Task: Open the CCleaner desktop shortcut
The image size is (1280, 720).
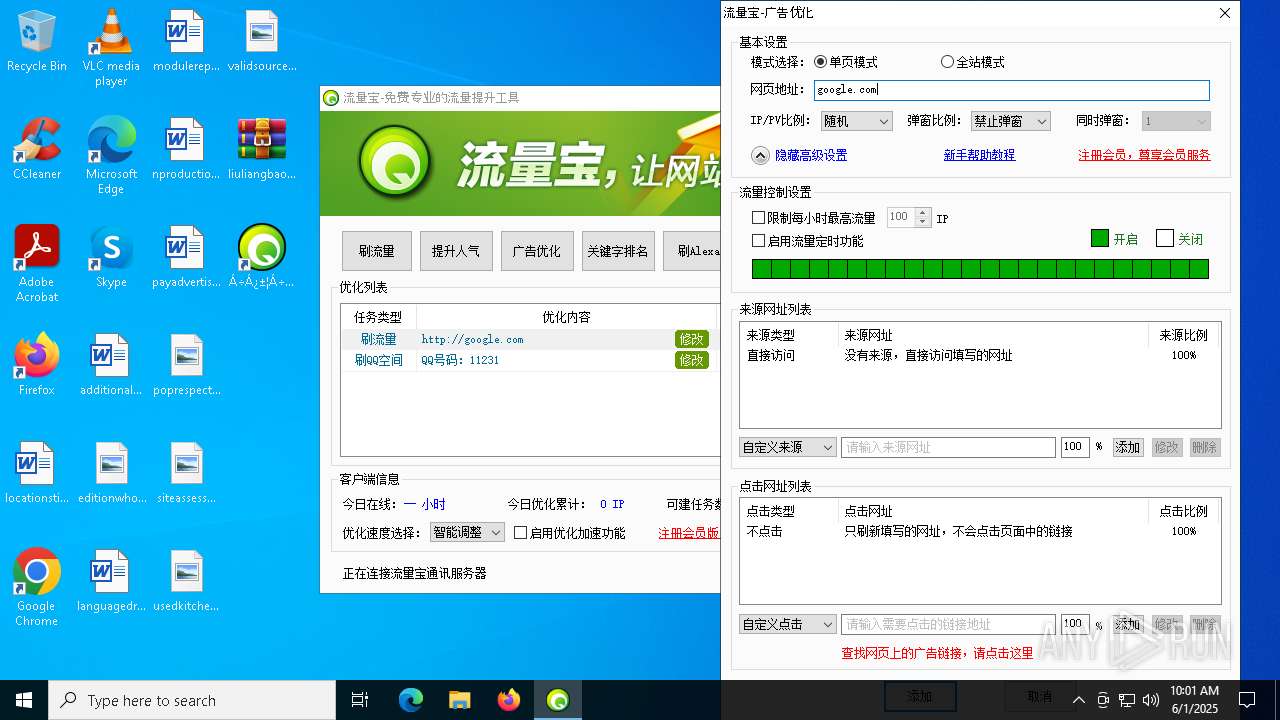Action: pos(37,148)
